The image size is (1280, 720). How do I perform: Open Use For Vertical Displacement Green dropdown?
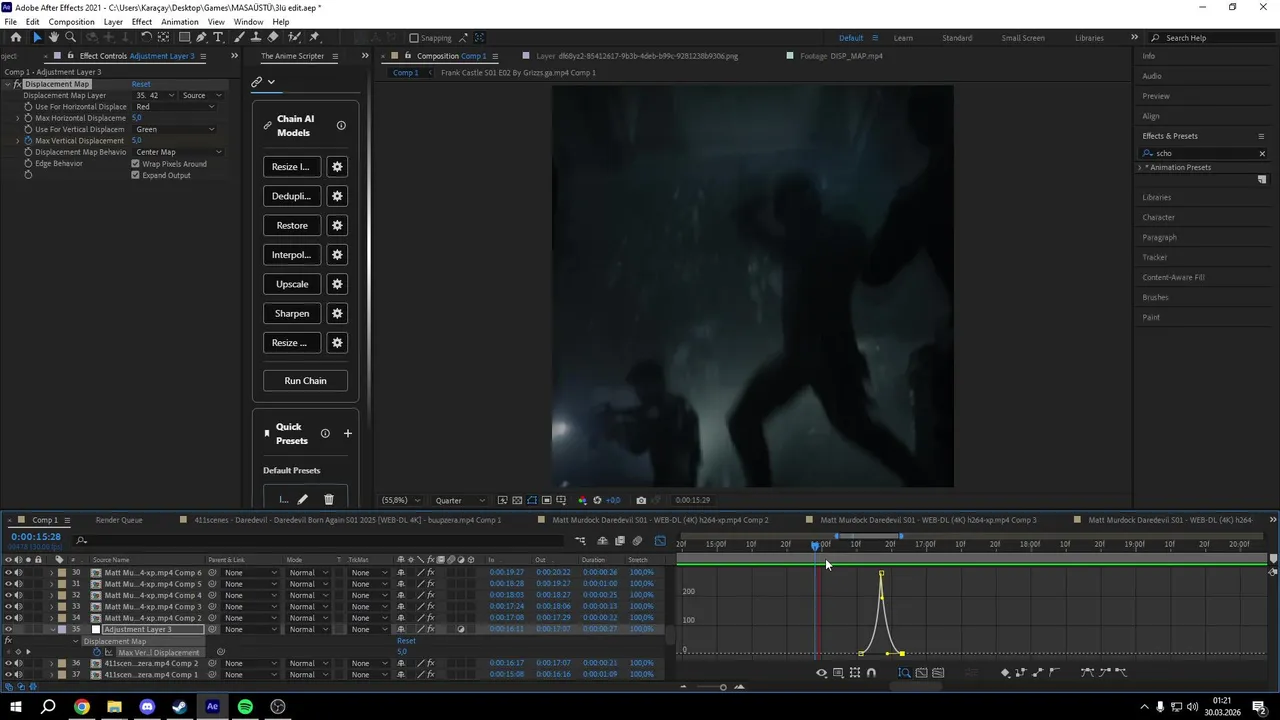(x=175, y=129)
